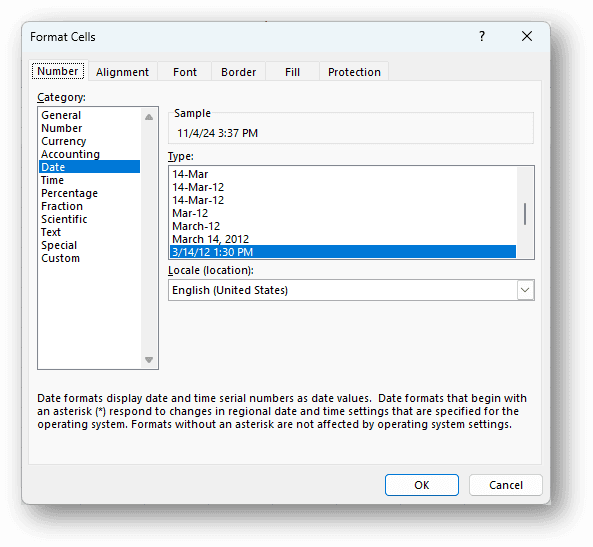The height and width of the screenshot is (547, 593).
Task: Open the Locale (location) dropdown arrow
Action: (x=525, y=290)
